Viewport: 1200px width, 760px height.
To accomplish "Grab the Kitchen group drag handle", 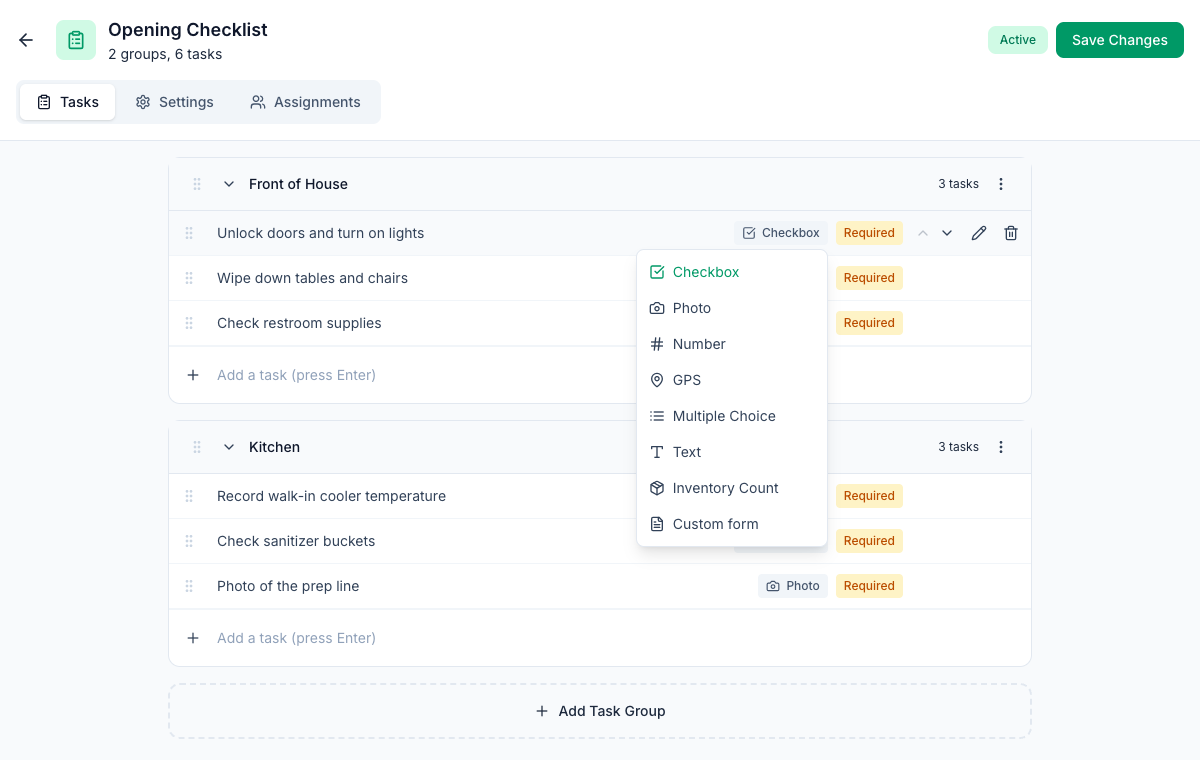I will tap(197, 447).
